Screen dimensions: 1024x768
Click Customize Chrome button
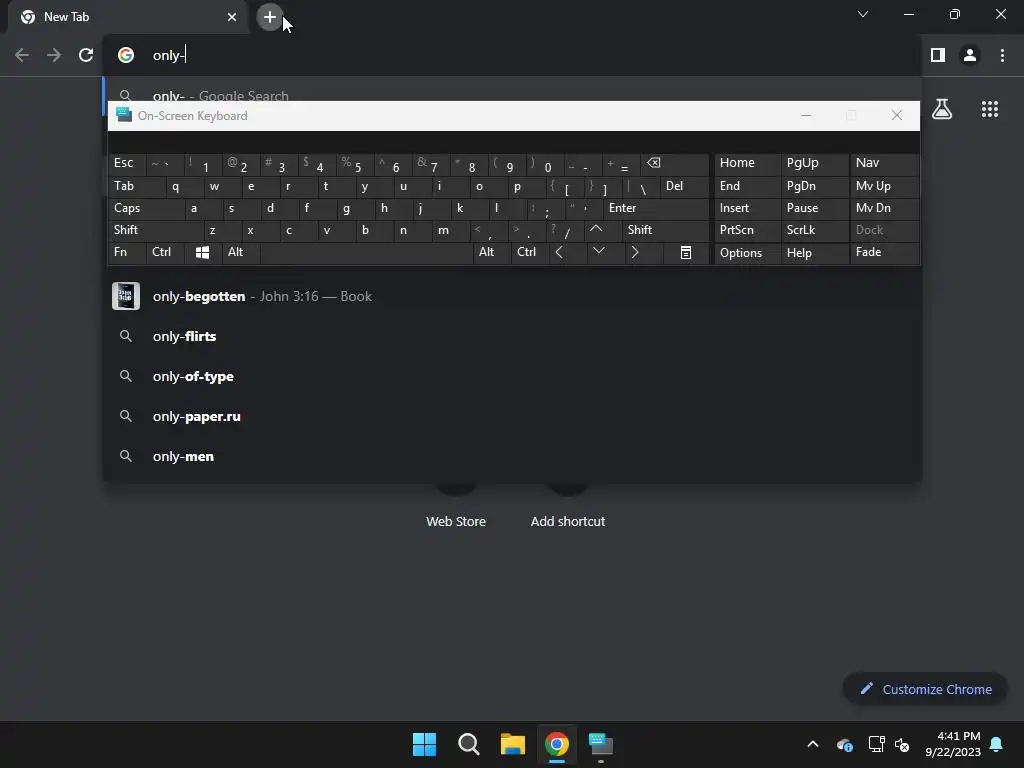[x=925, y=689]
